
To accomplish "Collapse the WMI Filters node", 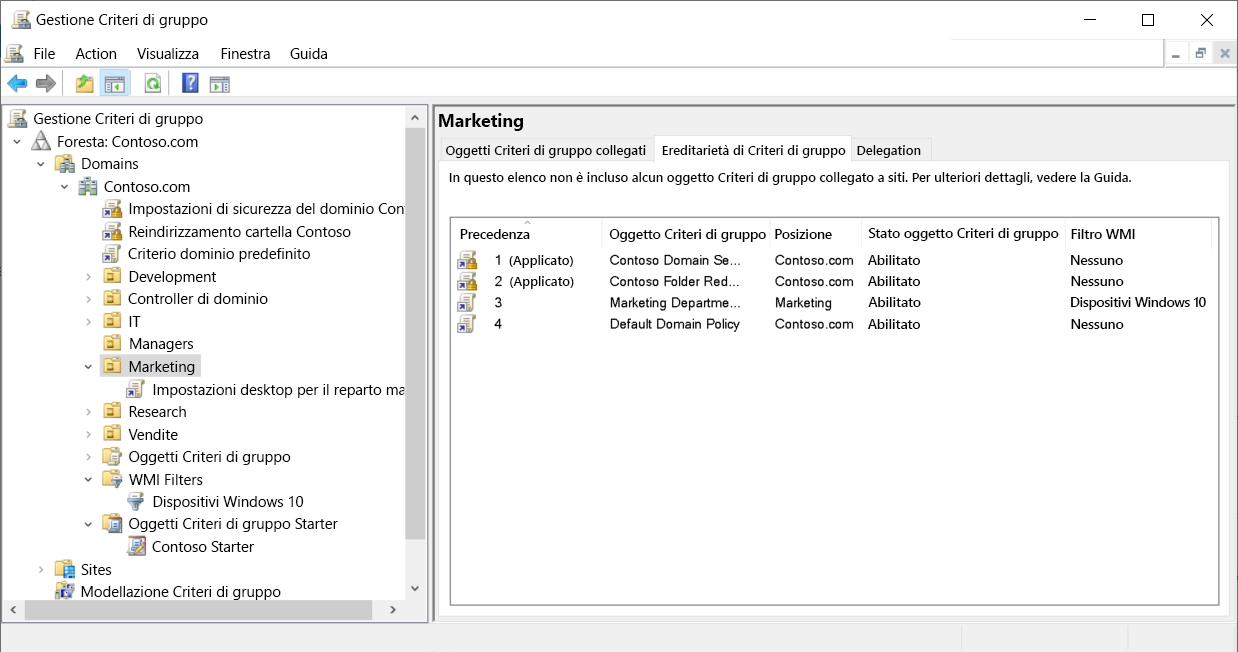I will tap(87, 479).
